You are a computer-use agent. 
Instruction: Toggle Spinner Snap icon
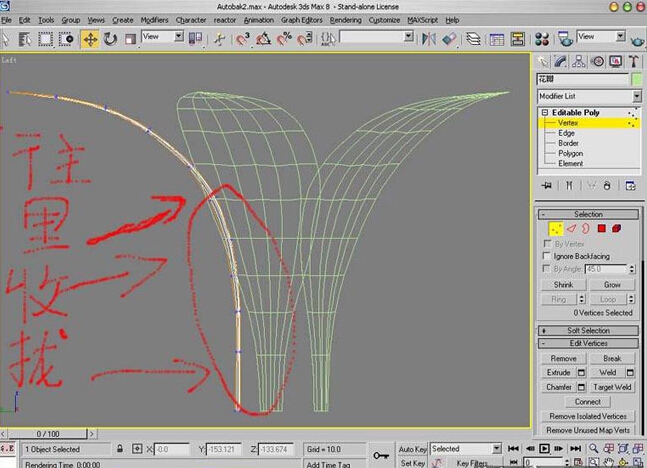[305, 39]
